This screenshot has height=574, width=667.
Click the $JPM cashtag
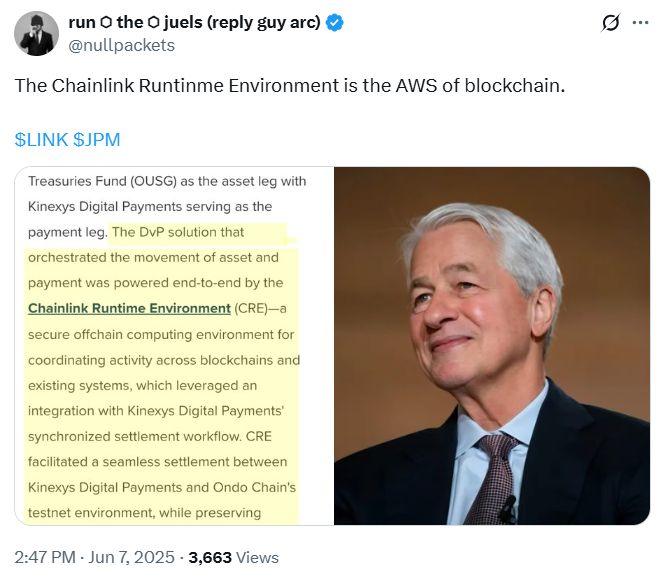[x=97, y=140]
